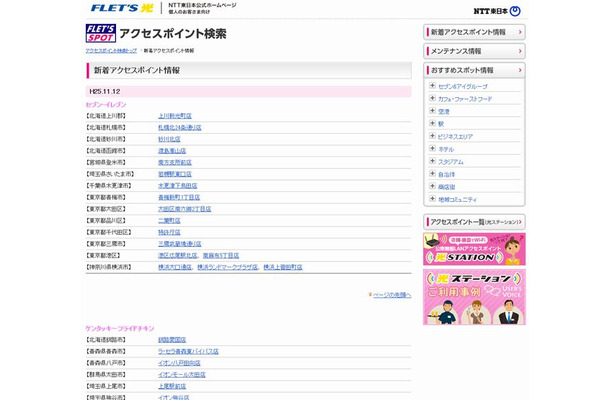
Task: Click the FLET'S SPOT logo
Action: (101, 33)
